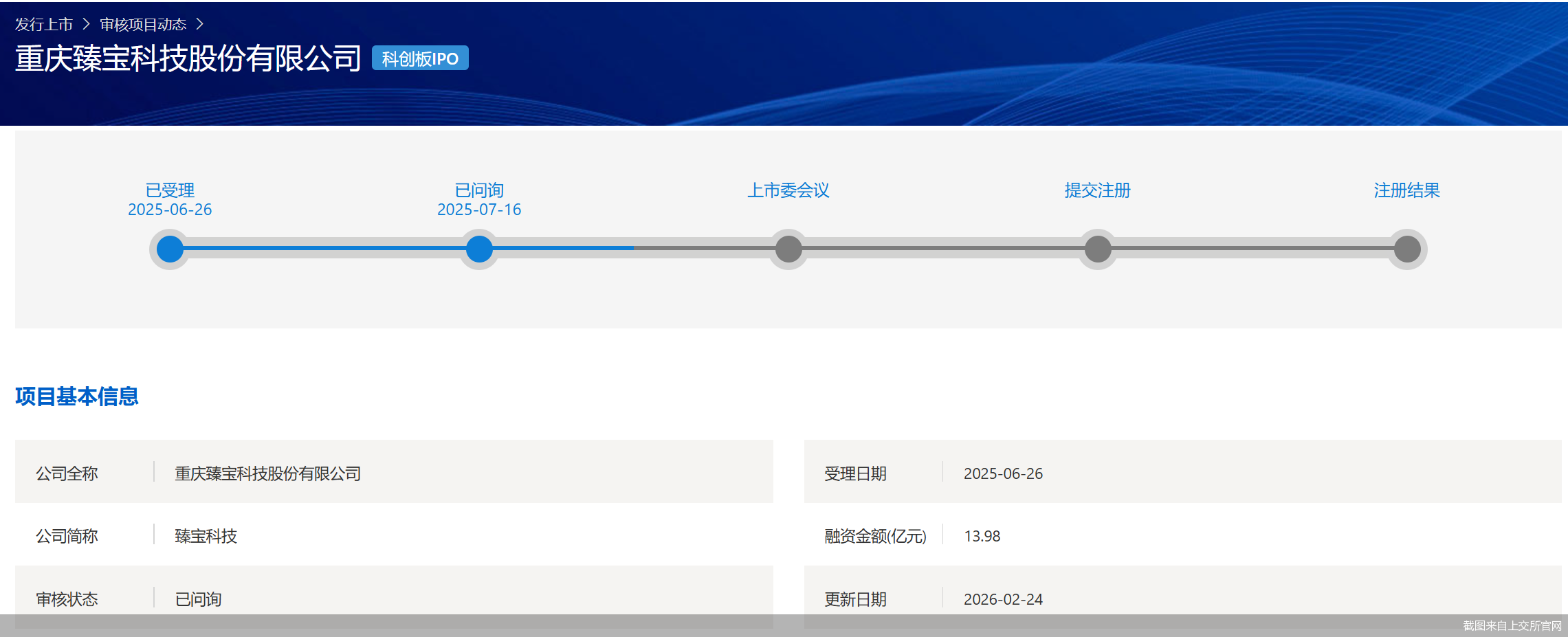Click the gray 注册结果 timeline node
1568x637 pixels.
click(1407, 249)
